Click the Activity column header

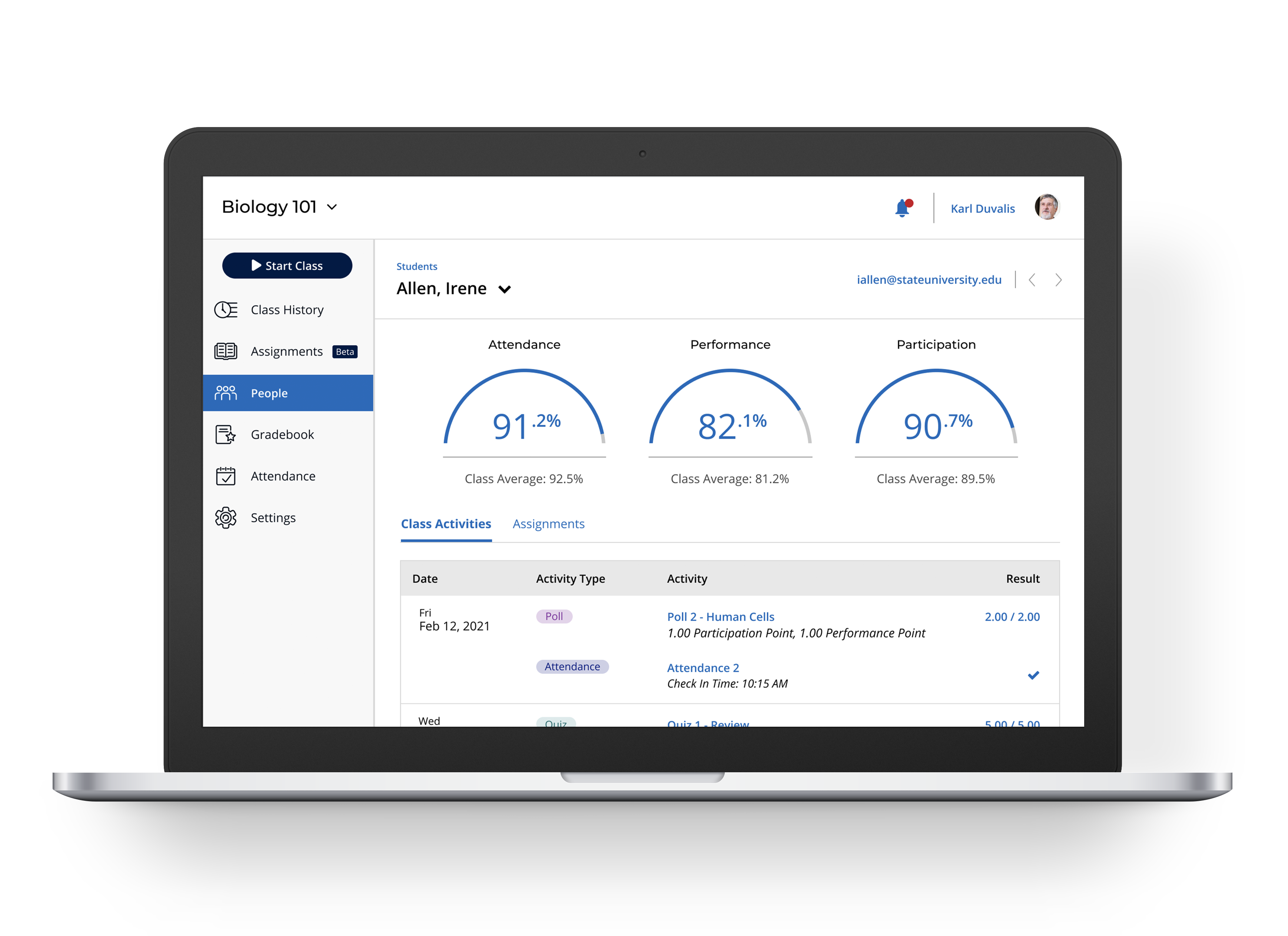687,579
